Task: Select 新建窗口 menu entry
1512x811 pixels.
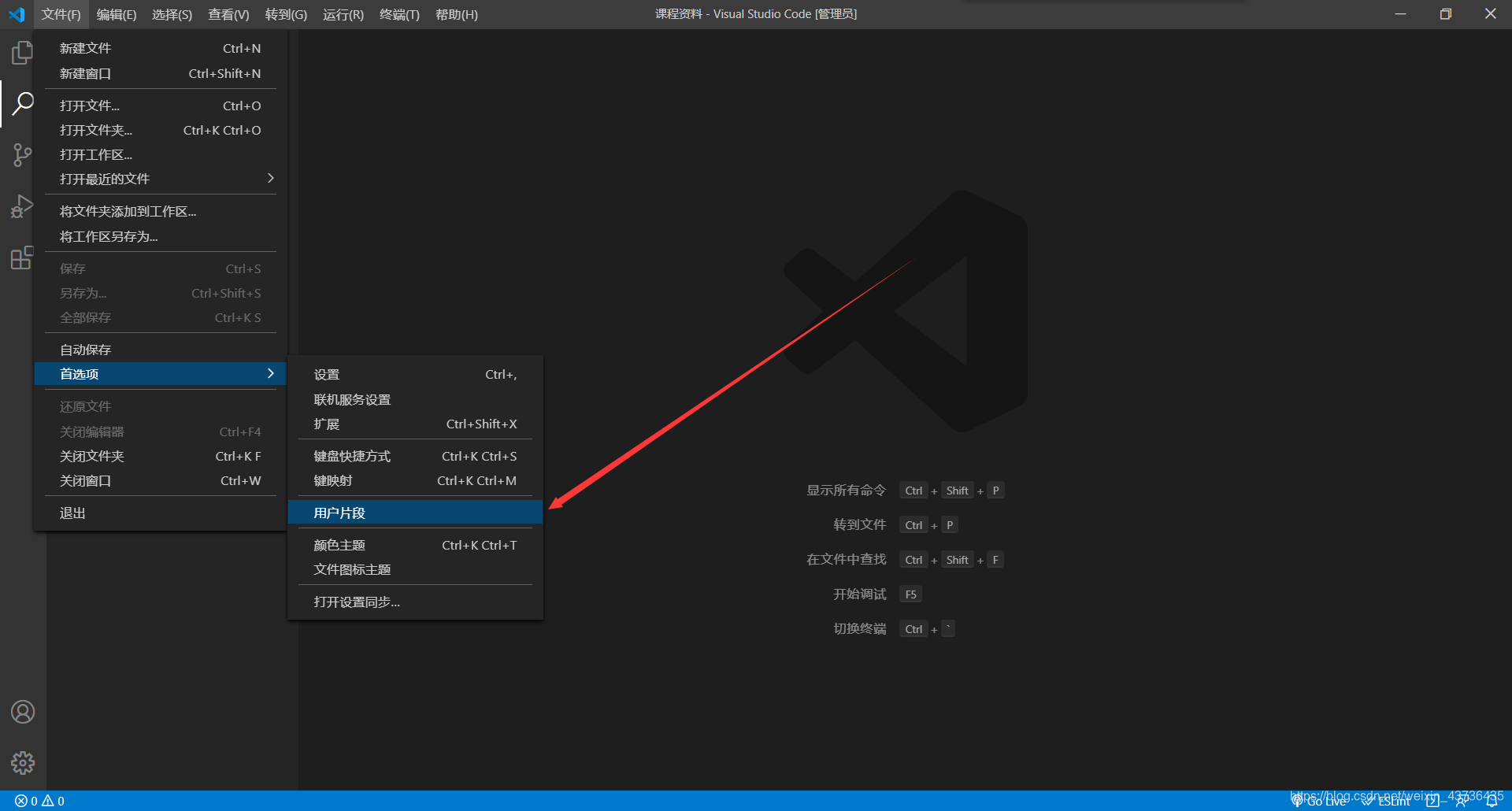Action: 160,73
